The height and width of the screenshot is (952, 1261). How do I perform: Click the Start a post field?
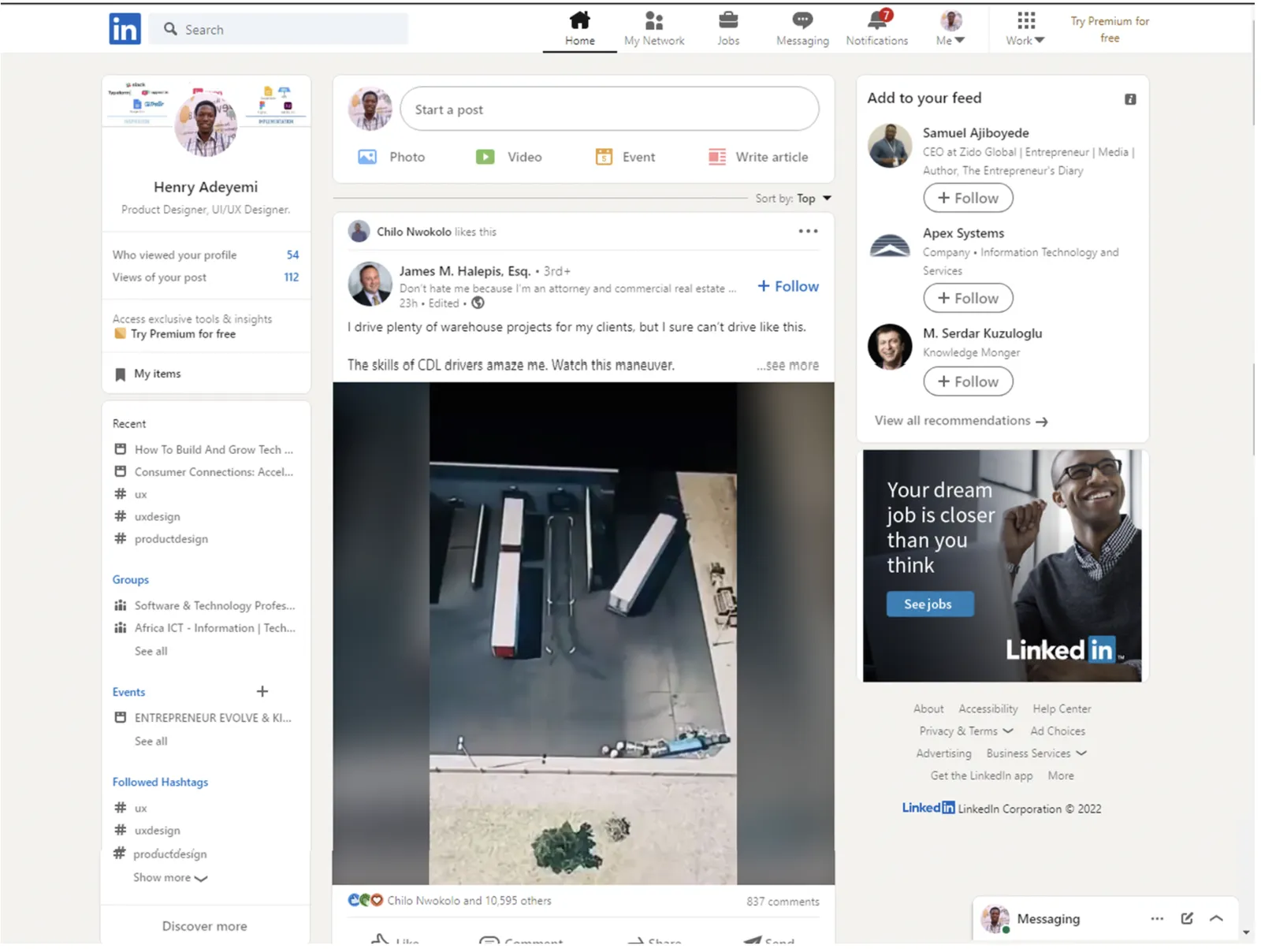click(609, 109)
